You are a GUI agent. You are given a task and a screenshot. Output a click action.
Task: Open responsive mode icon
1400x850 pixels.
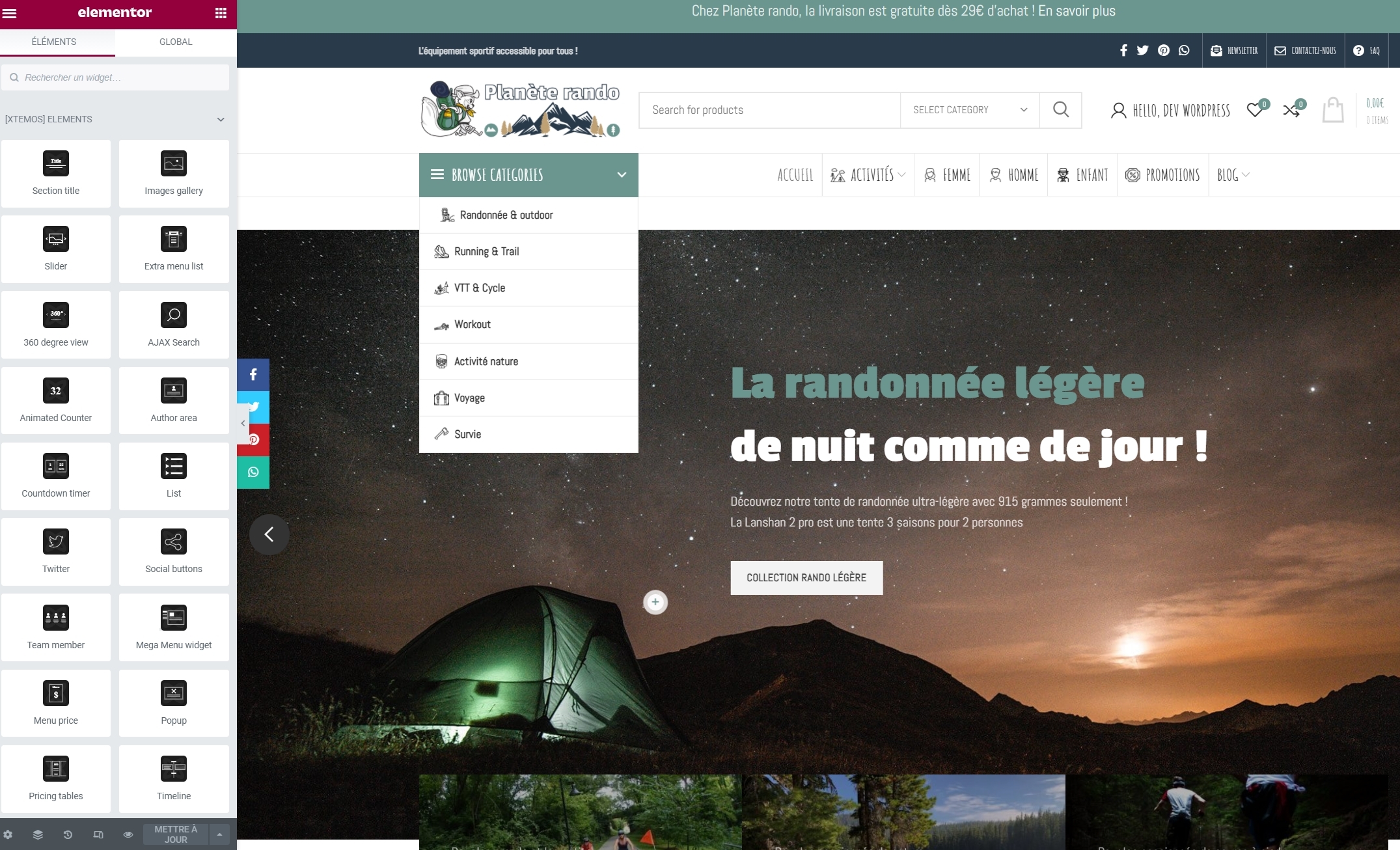[98, 834]
